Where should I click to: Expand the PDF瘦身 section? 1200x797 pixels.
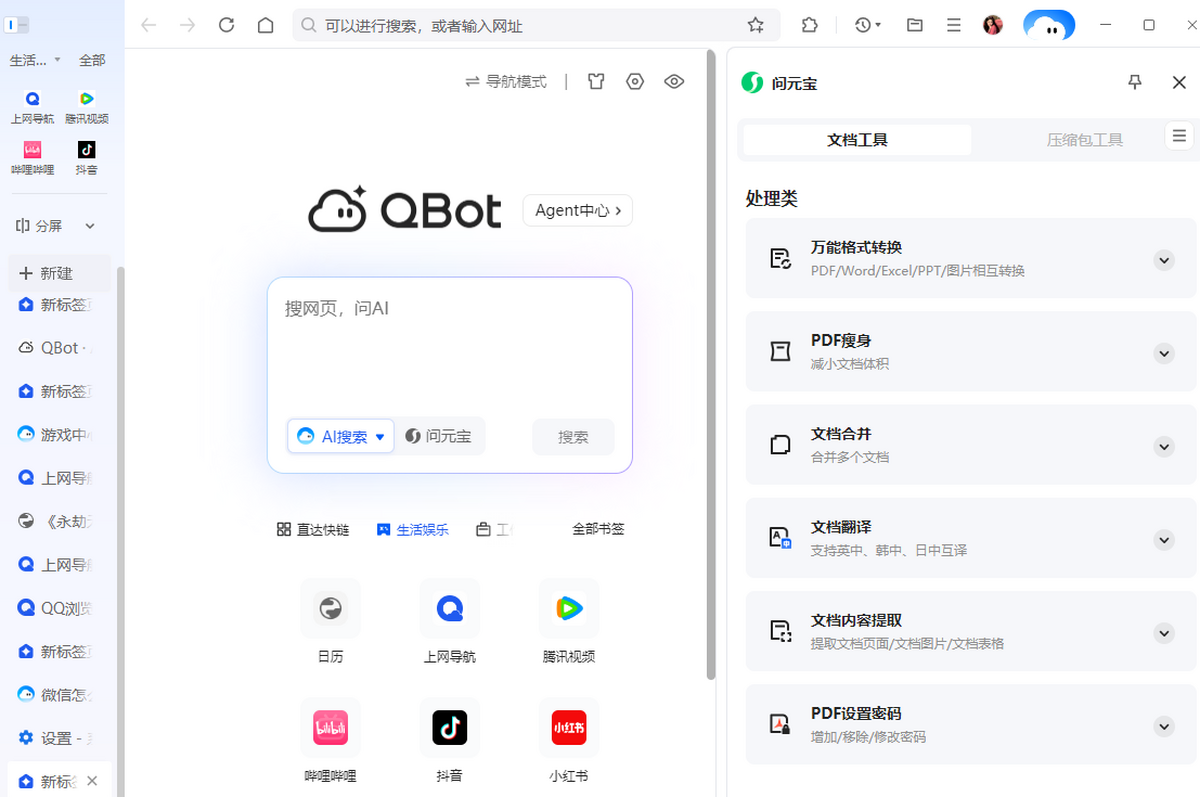[1164, 353]
